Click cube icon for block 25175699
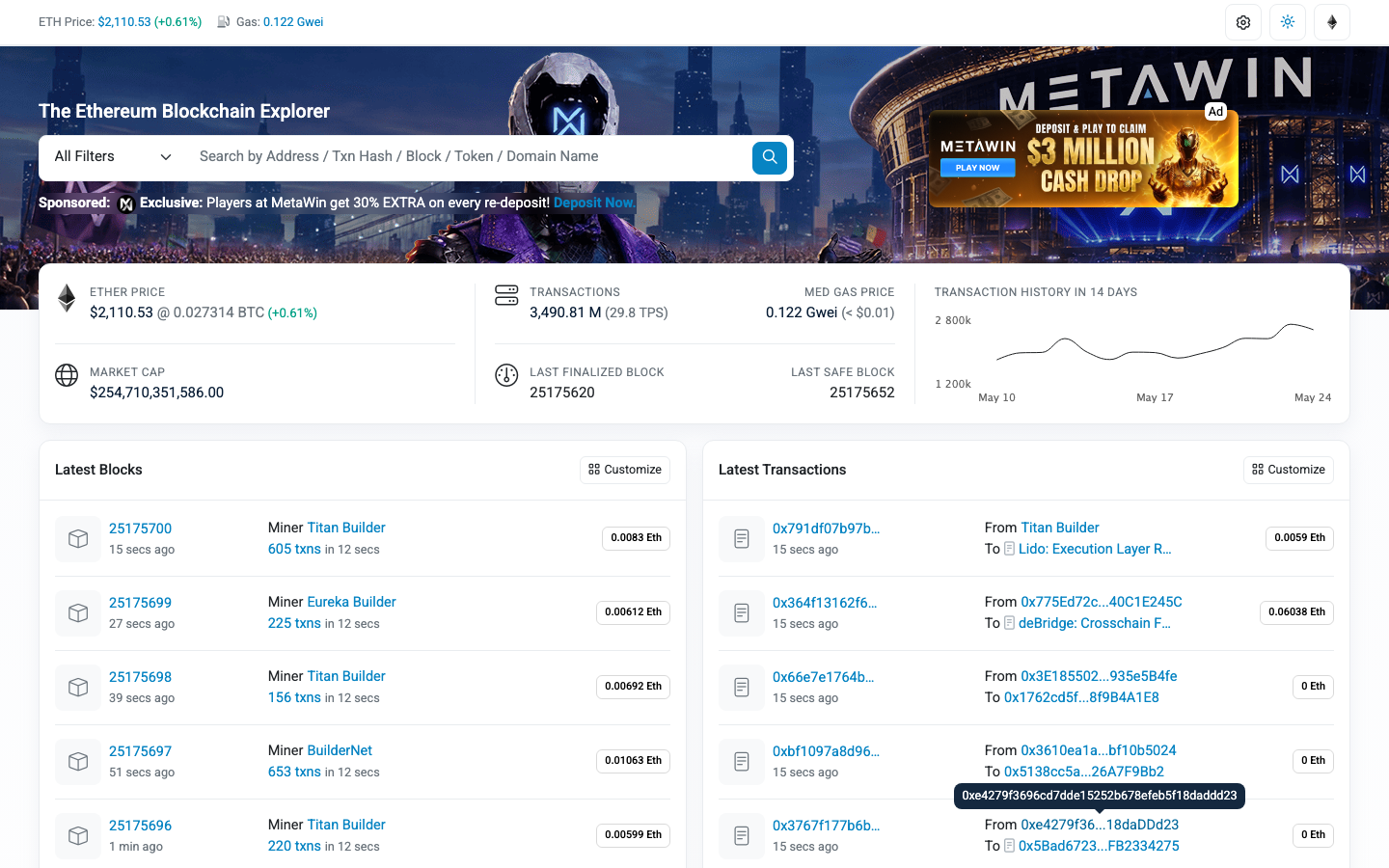Screen dimensions: 1389x868 click(x=78, y=612)
